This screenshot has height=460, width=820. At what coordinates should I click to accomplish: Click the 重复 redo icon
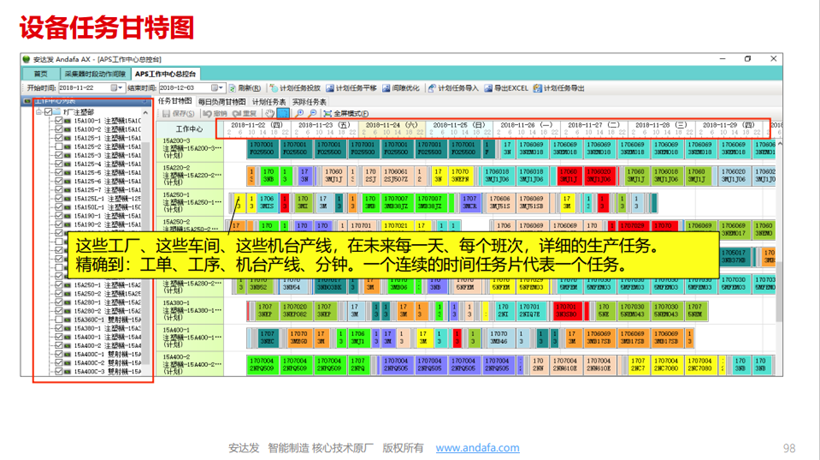(x=237, y=113)
